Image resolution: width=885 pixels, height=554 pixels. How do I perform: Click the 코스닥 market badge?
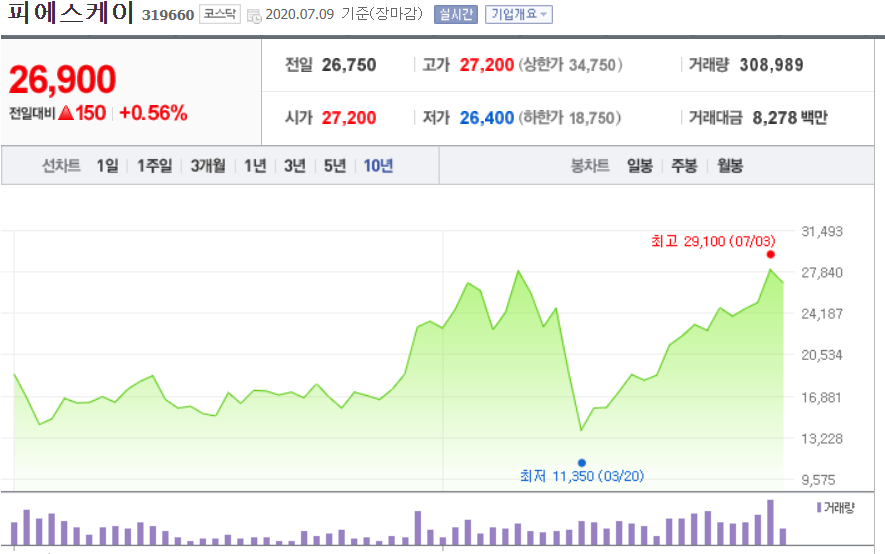click(220, 14)
